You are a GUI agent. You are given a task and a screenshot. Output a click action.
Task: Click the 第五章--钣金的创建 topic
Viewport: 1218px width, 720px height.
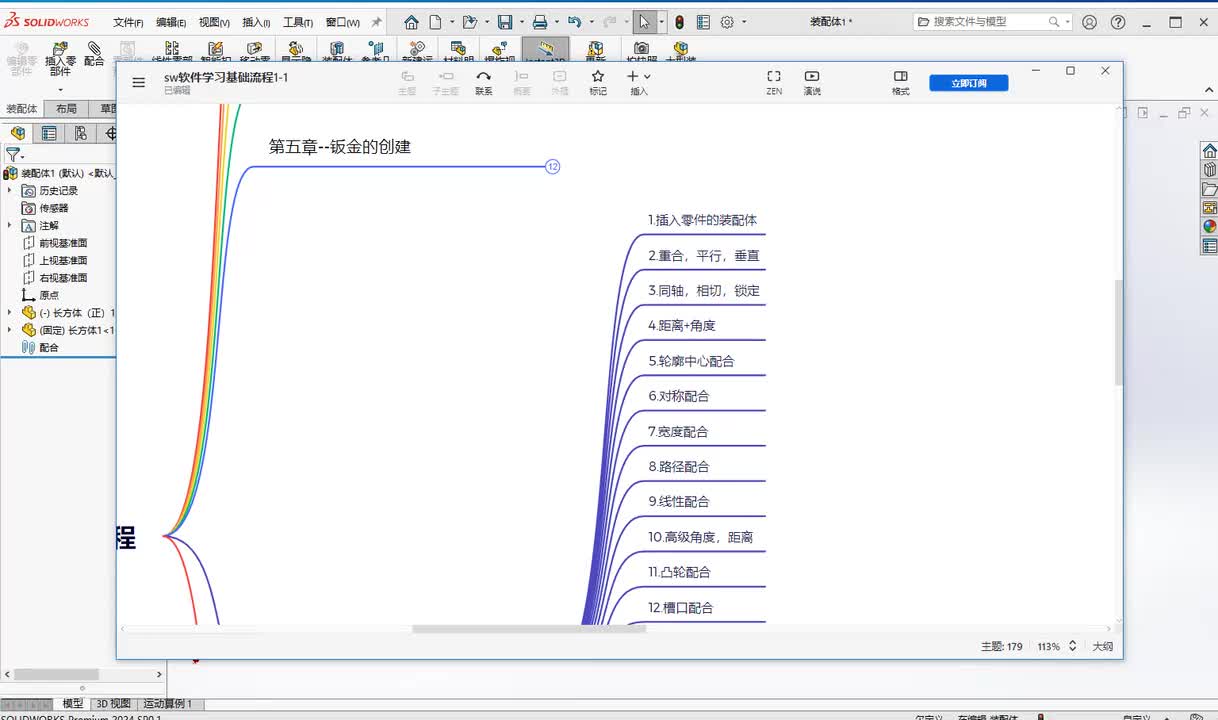[x=340, y=146]
